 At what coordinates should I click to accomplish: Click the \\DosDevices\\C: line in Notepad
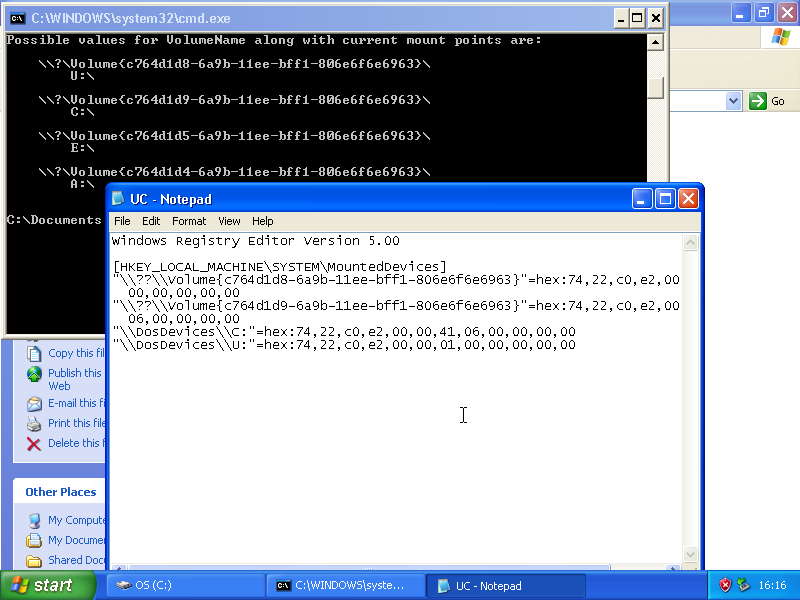(x=344, y=332)
